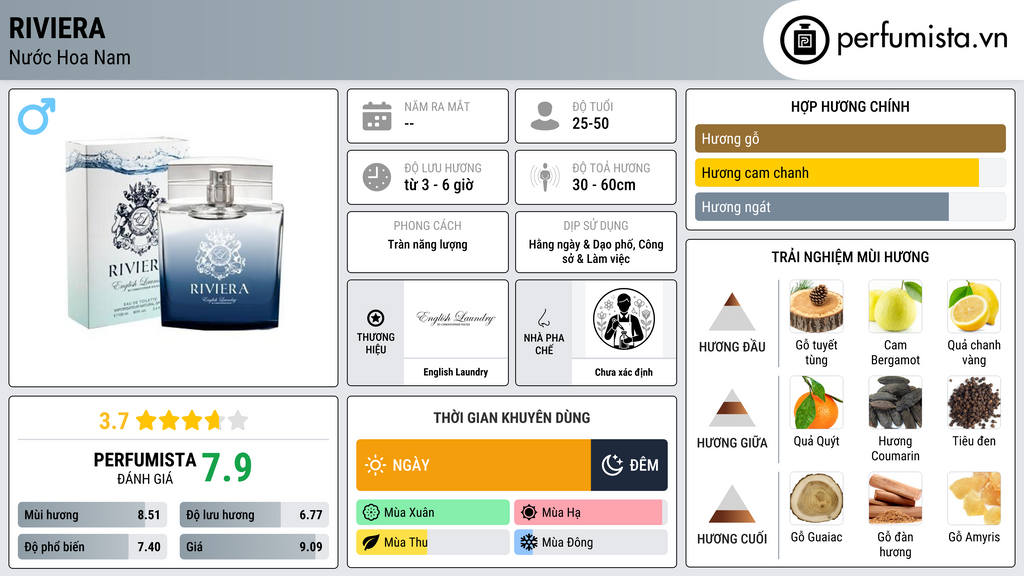Click the English Laundry brand logo
The height and width of the screenshot is (576, 1024).
(456, 319)
